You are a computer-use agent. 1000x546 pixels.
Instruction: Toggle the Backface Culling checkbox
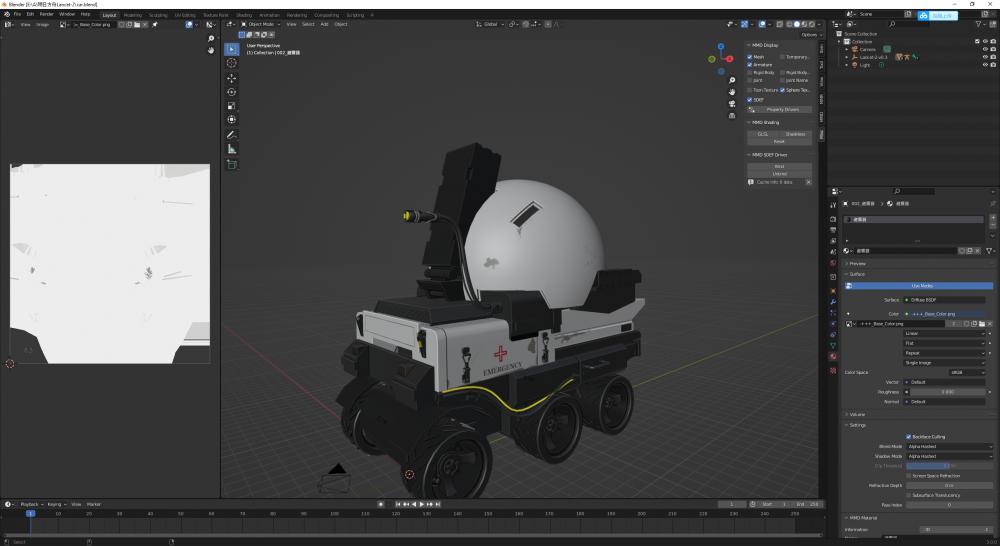tap(909, 437)
